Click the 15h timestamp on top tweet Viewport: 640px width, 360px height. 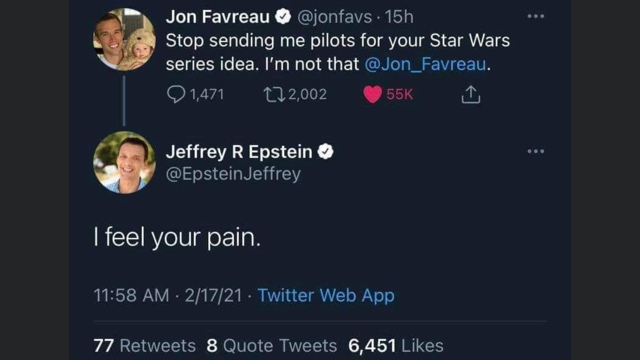(x=399, y=17)
